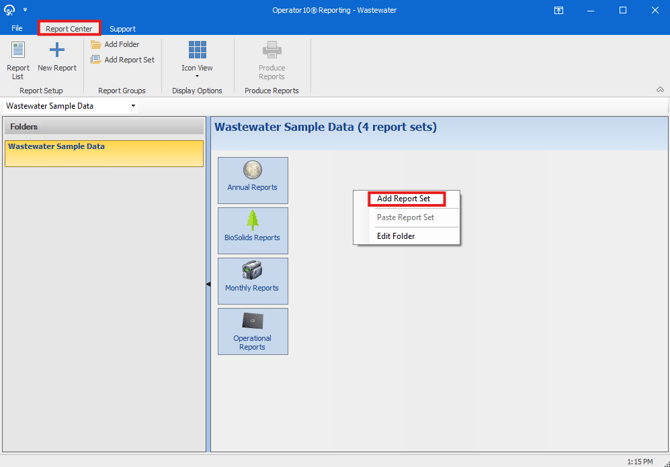Collapse the Folders panel splitter arrow
Viewport: 670px width, 467px height.
(208, 285)
